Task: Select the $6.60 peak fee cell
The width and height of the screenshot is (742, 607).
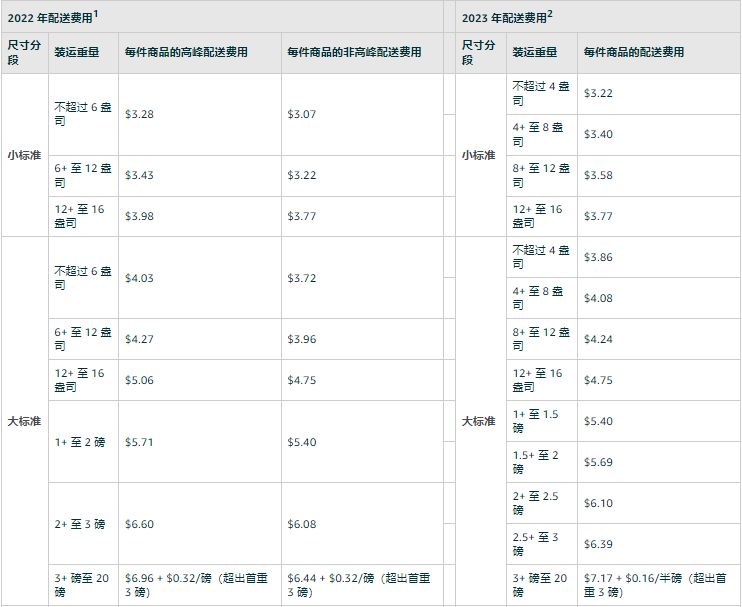Action: [x=140, y=524]
